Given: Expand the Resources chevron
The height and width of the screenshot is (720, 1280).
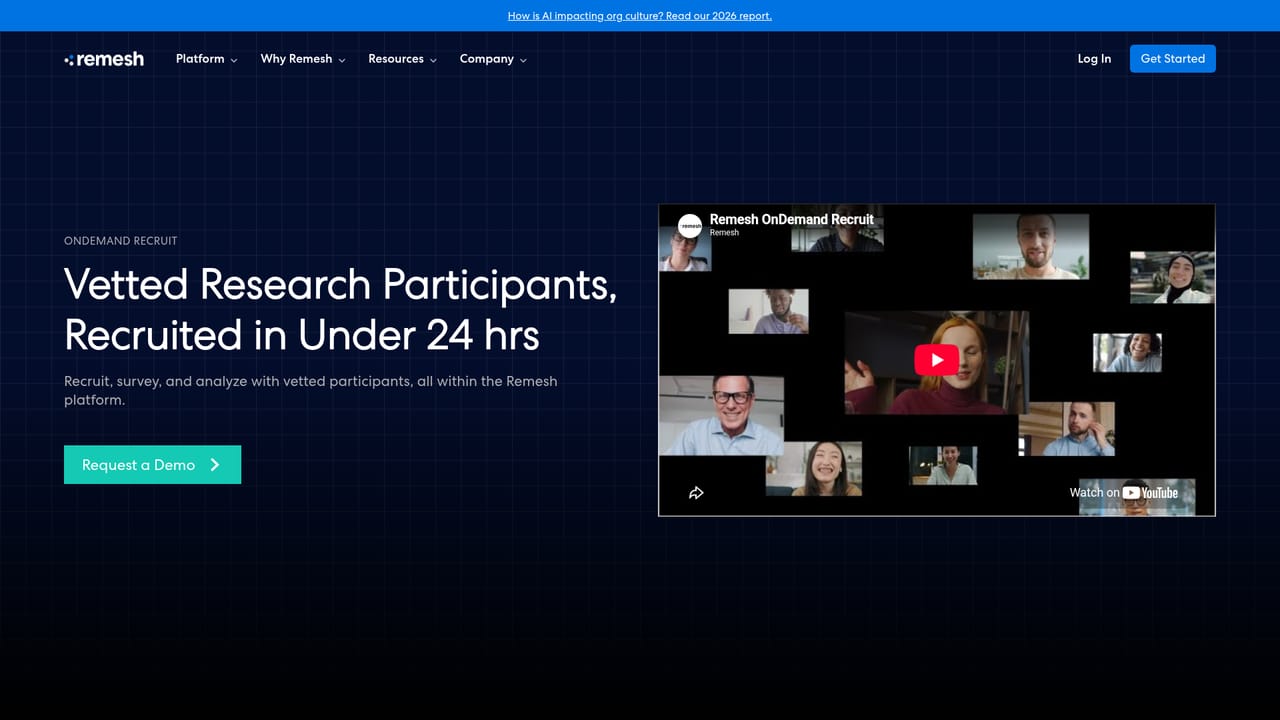Looking at the screenshot, I should coord(433,60).
